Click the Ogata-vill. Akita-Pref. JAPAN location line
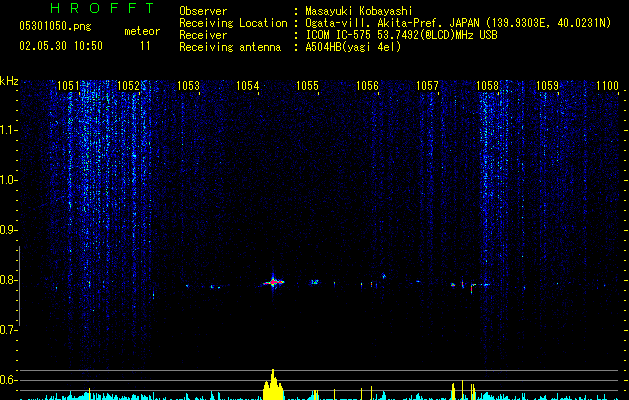Screen dimensions: 629x400 (x=458, y=23)
